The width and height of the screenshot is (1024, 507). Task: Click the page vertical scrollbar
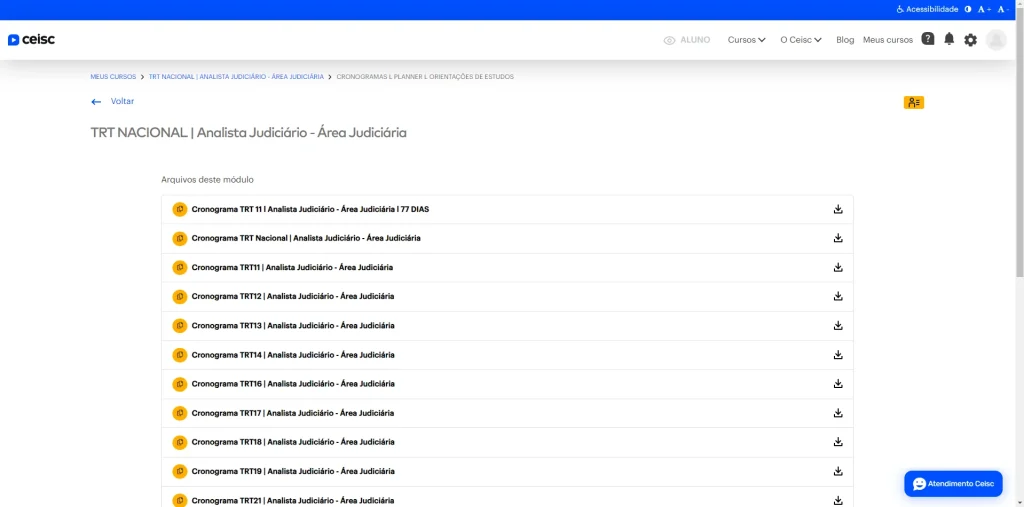(1019, 144)
